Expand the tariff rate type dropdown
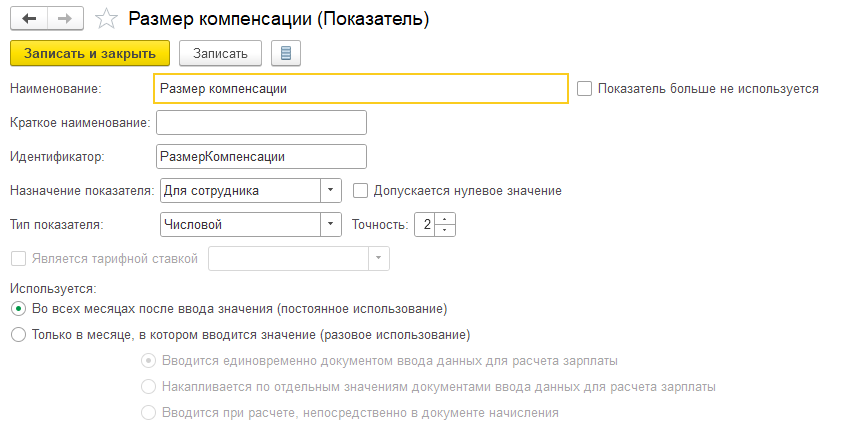855x436 pixels. pyautogui.click(x=379, y=259)
